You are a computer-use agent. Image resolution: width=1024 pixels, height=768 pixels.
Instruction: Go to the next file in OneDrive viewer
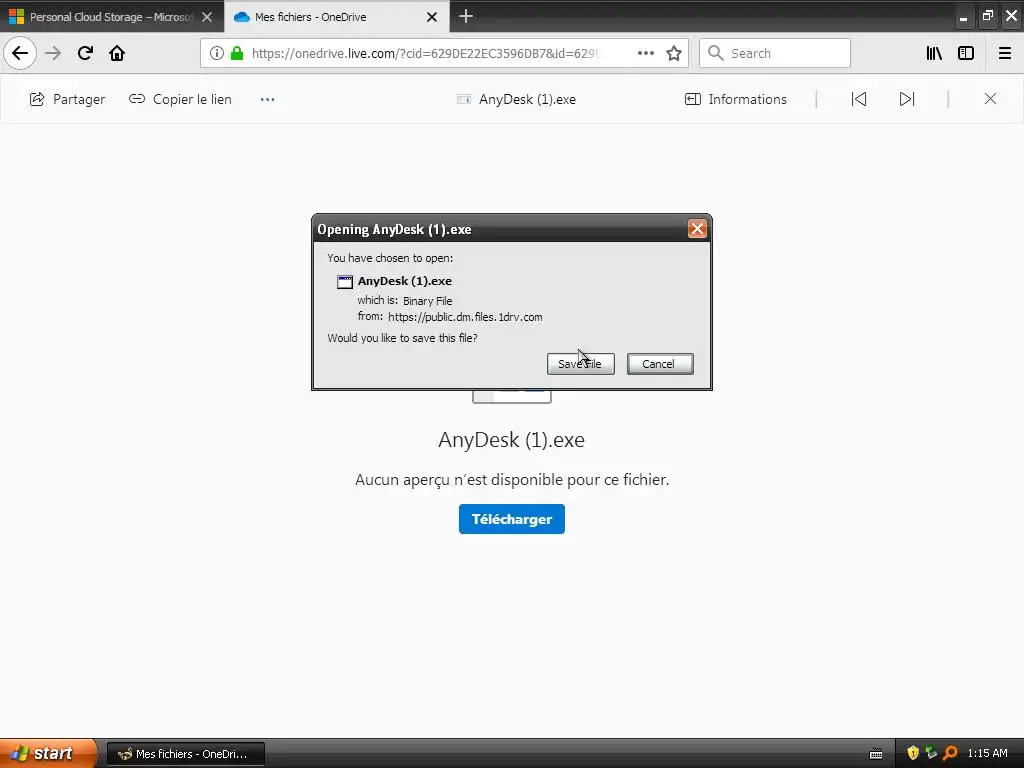pos(907,99)
